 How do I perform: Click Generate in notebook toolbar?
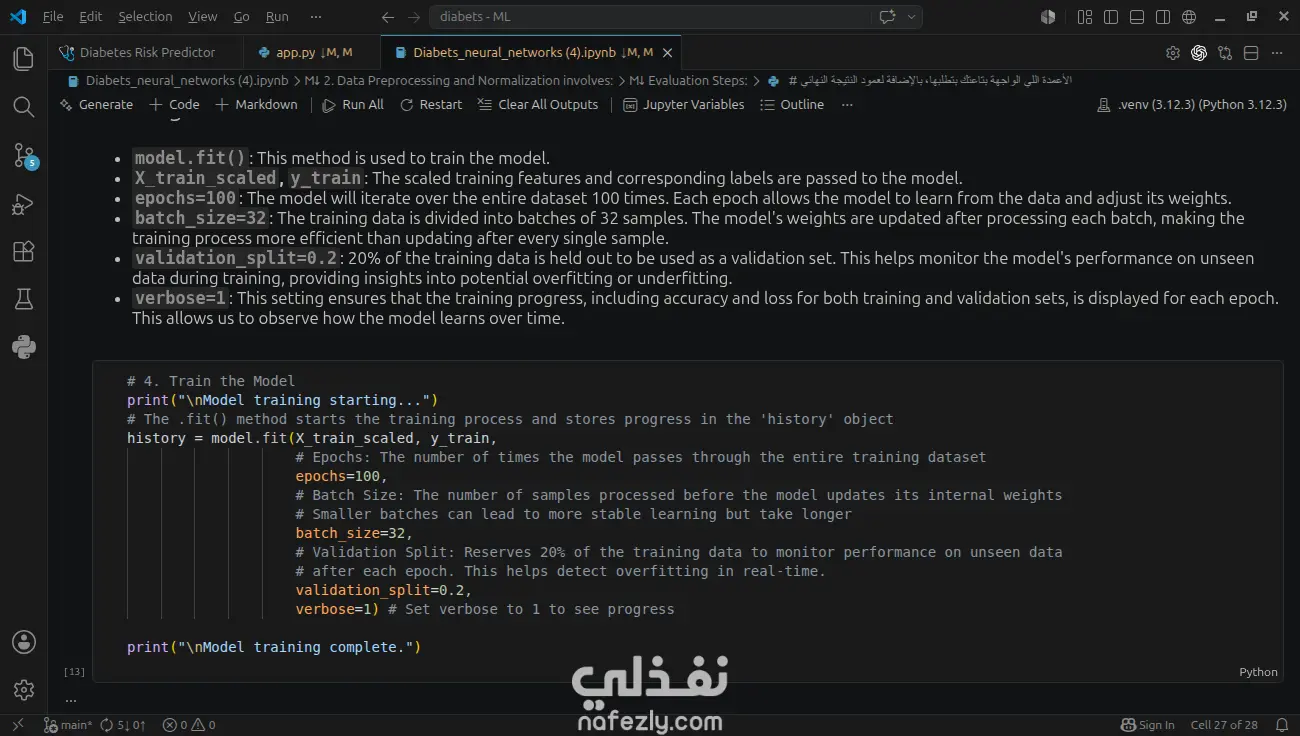point(96,104)
